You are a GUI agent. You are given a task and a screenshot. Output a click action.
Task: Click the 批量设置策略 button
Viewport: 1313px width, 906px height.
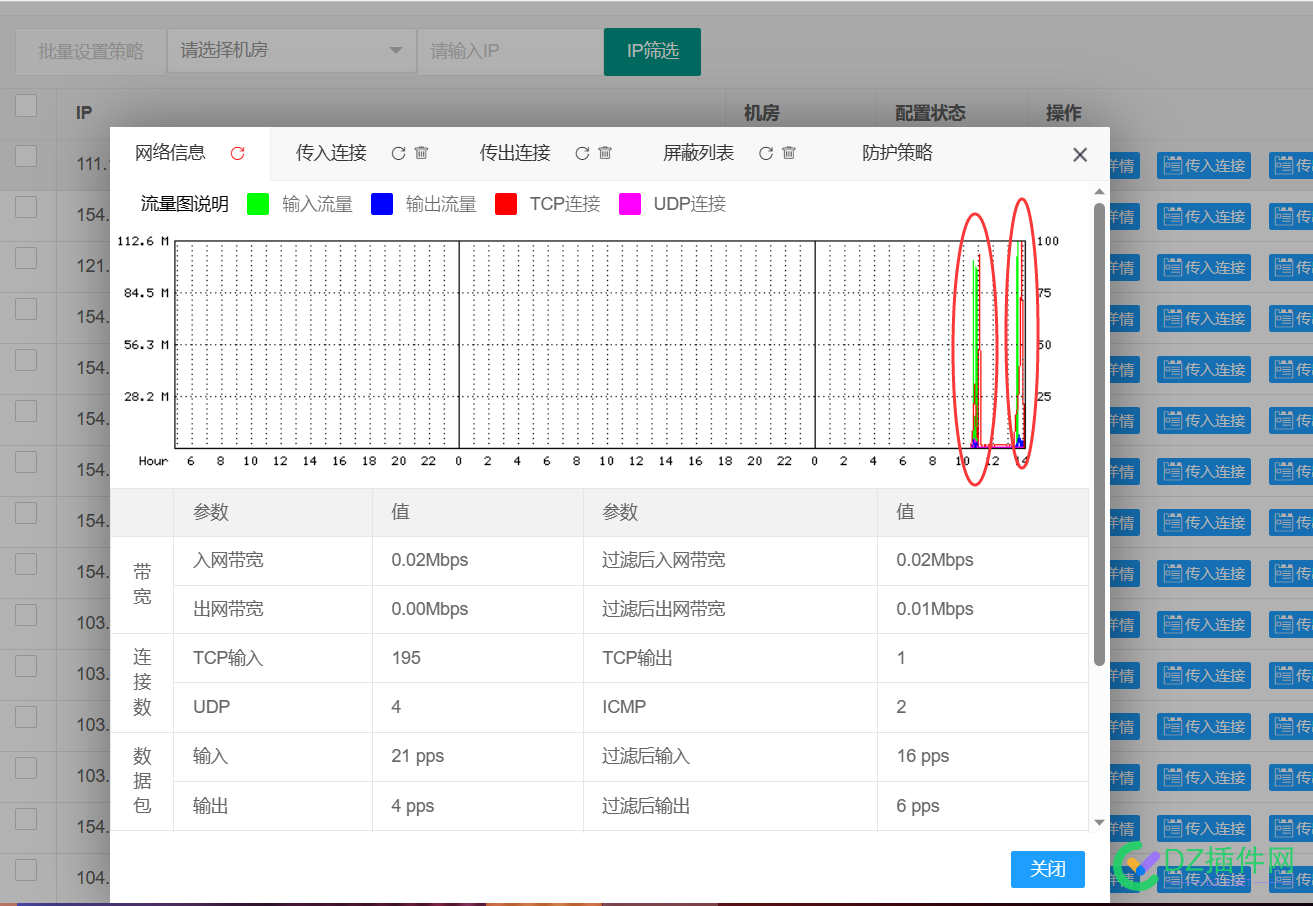point(91,51)
